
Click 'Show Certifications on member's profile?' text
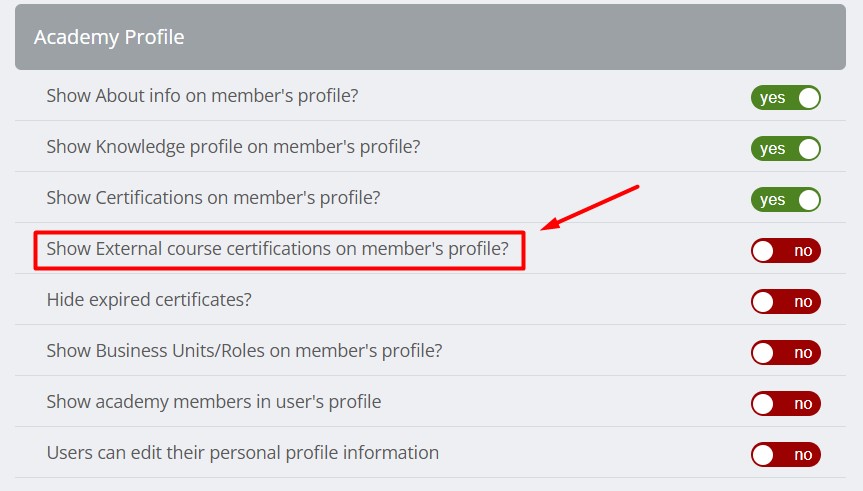[x=213, y=198]
